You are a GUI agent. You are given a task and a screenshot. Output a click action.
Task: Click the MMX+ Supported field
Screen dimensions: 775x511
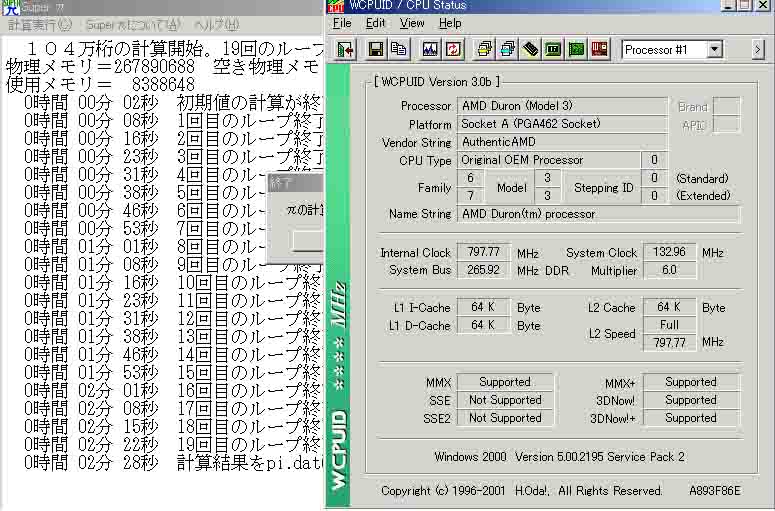(690, 382)
